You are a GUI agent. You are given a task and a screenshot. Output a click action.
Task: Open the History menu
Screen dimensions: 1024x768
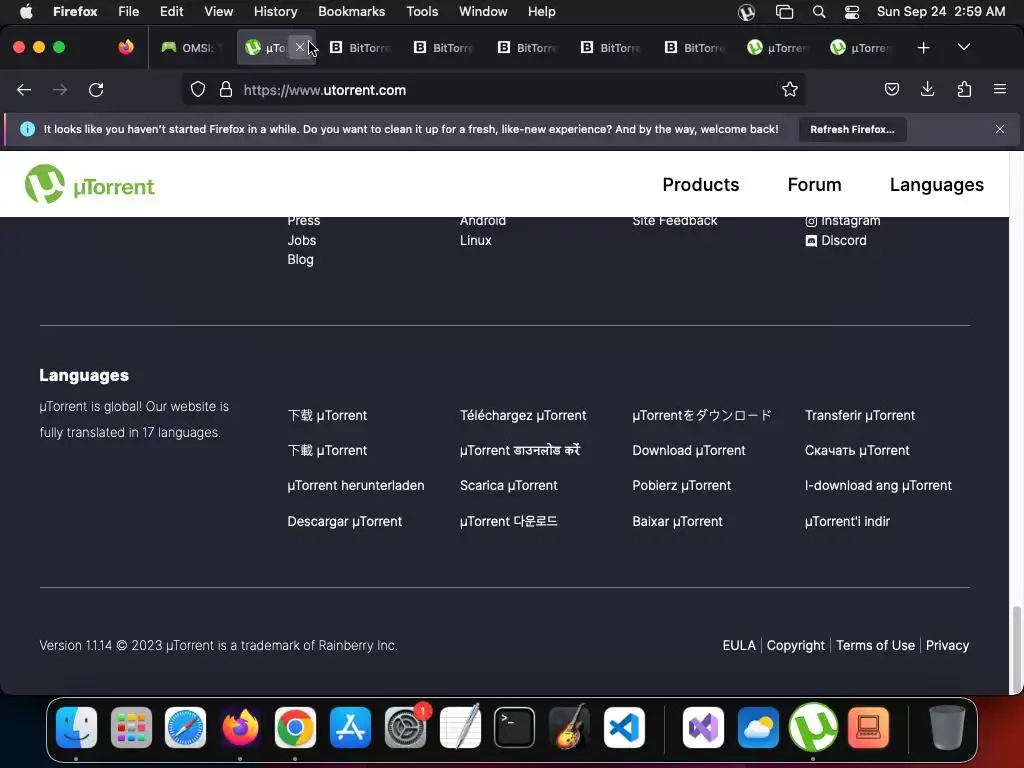pyautogui.click(x=275, y=11)
